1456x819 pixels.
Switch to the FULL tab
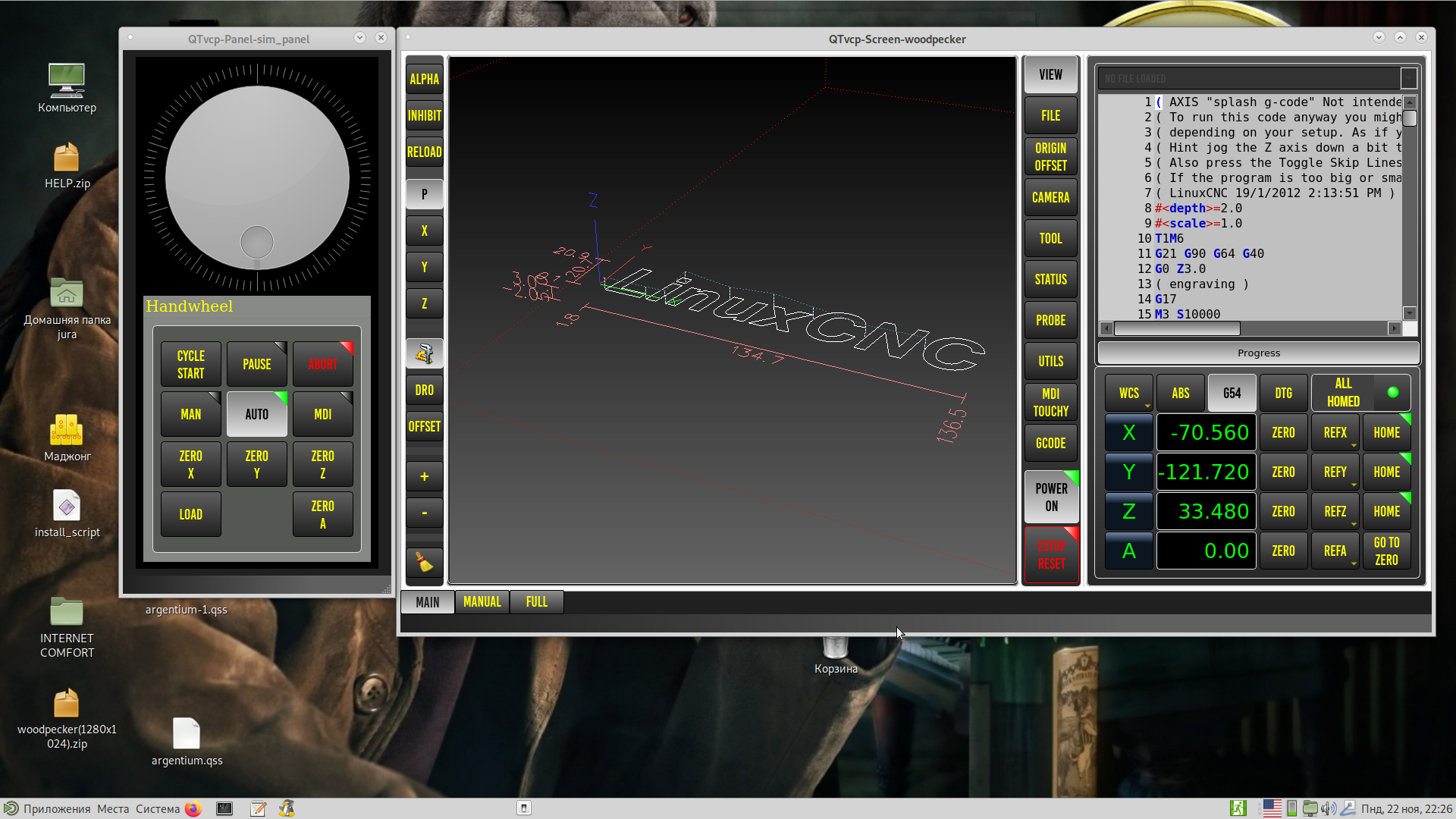pos(536,602)
